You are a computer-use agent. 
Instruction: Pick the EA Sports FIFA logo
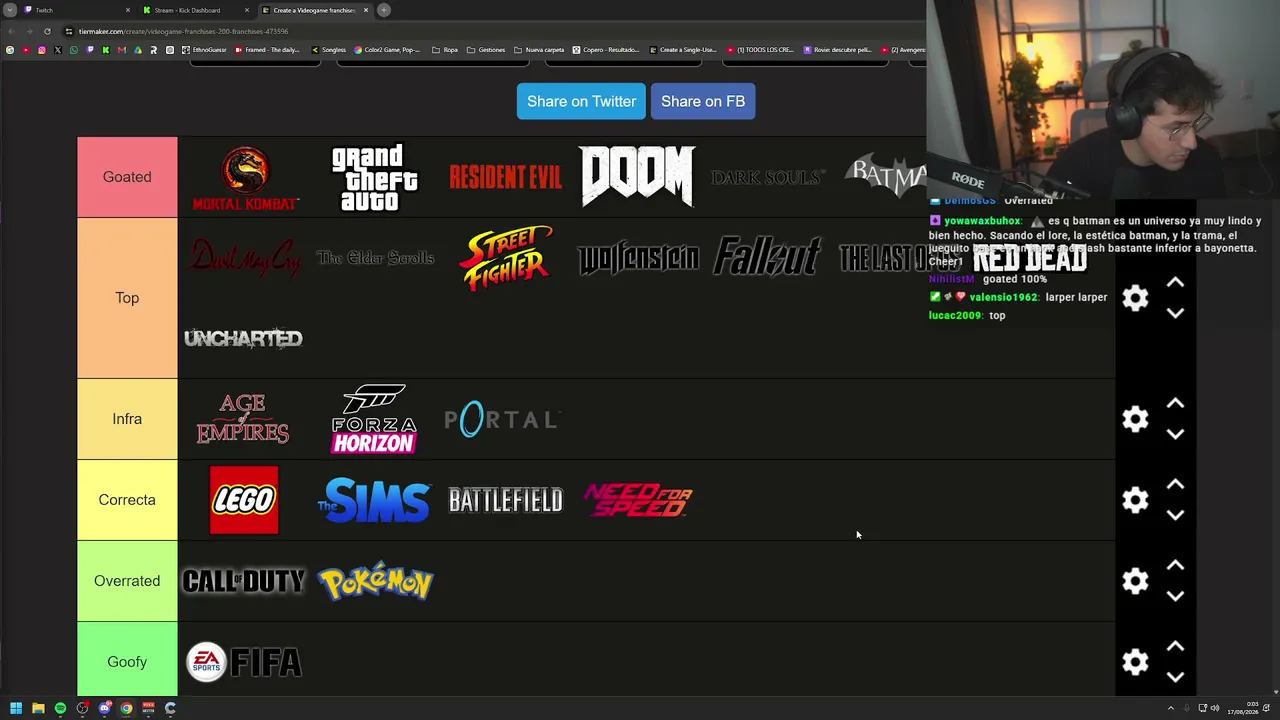click(244, 662)
